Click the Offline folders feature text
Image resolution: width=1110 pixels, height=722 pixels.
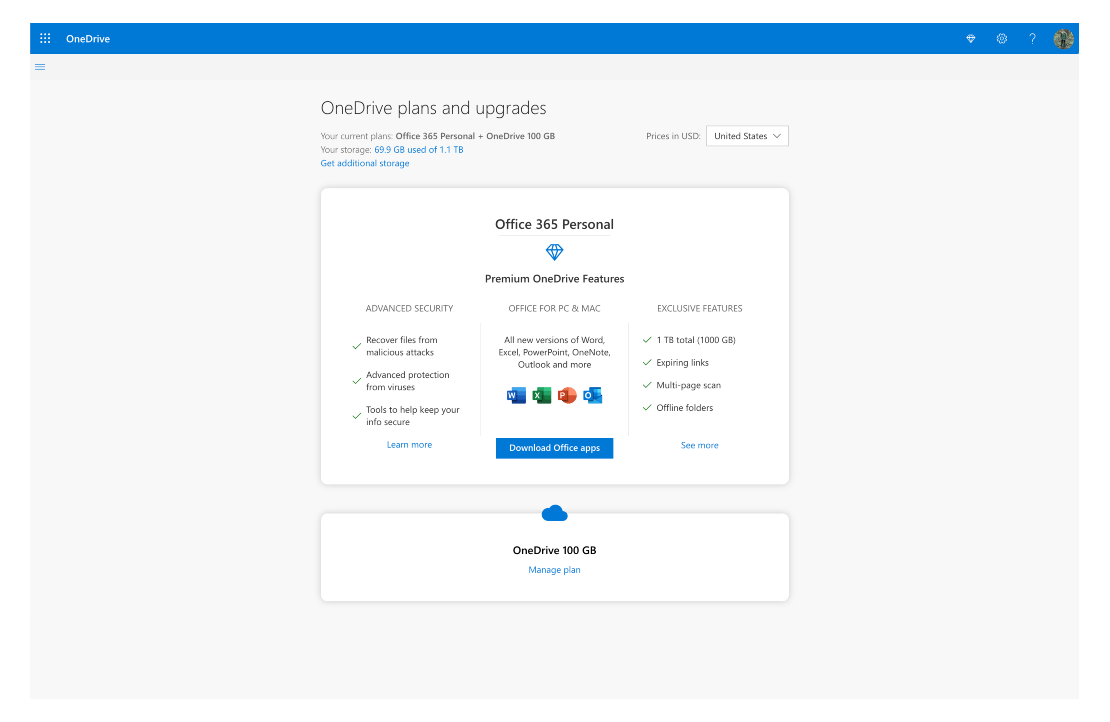coord(685,408)
